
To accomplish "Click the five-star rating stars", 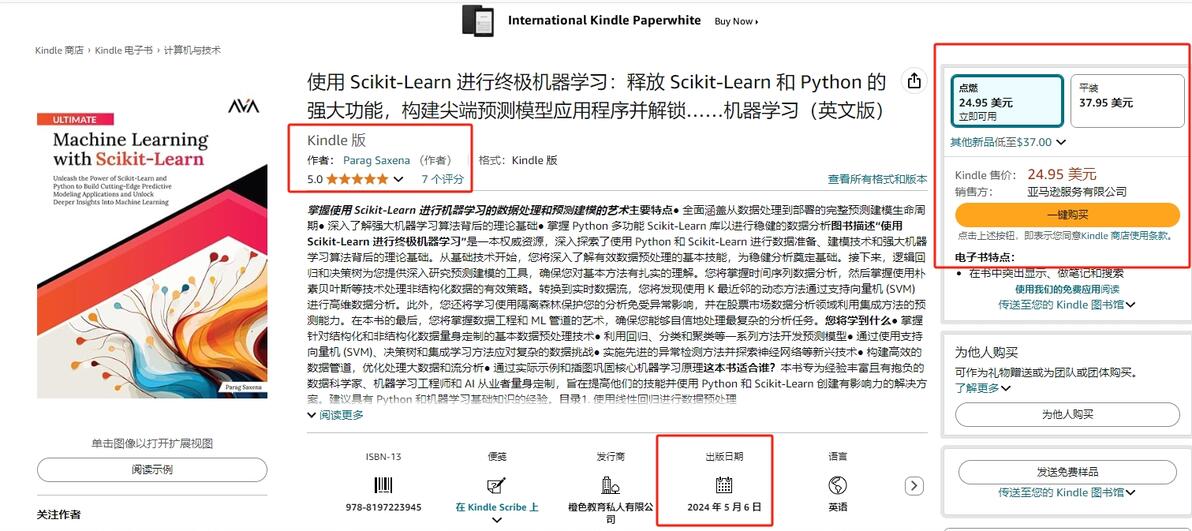I will pyautogui.click(x=357, y=180).
